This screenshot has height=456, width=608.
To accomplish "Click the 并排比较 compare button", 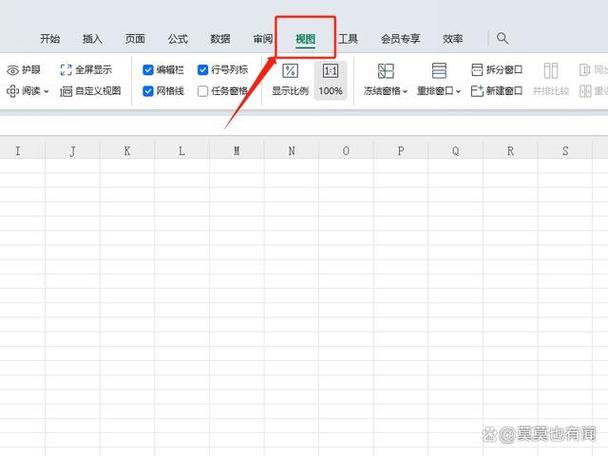I will (x=551, y=80).
